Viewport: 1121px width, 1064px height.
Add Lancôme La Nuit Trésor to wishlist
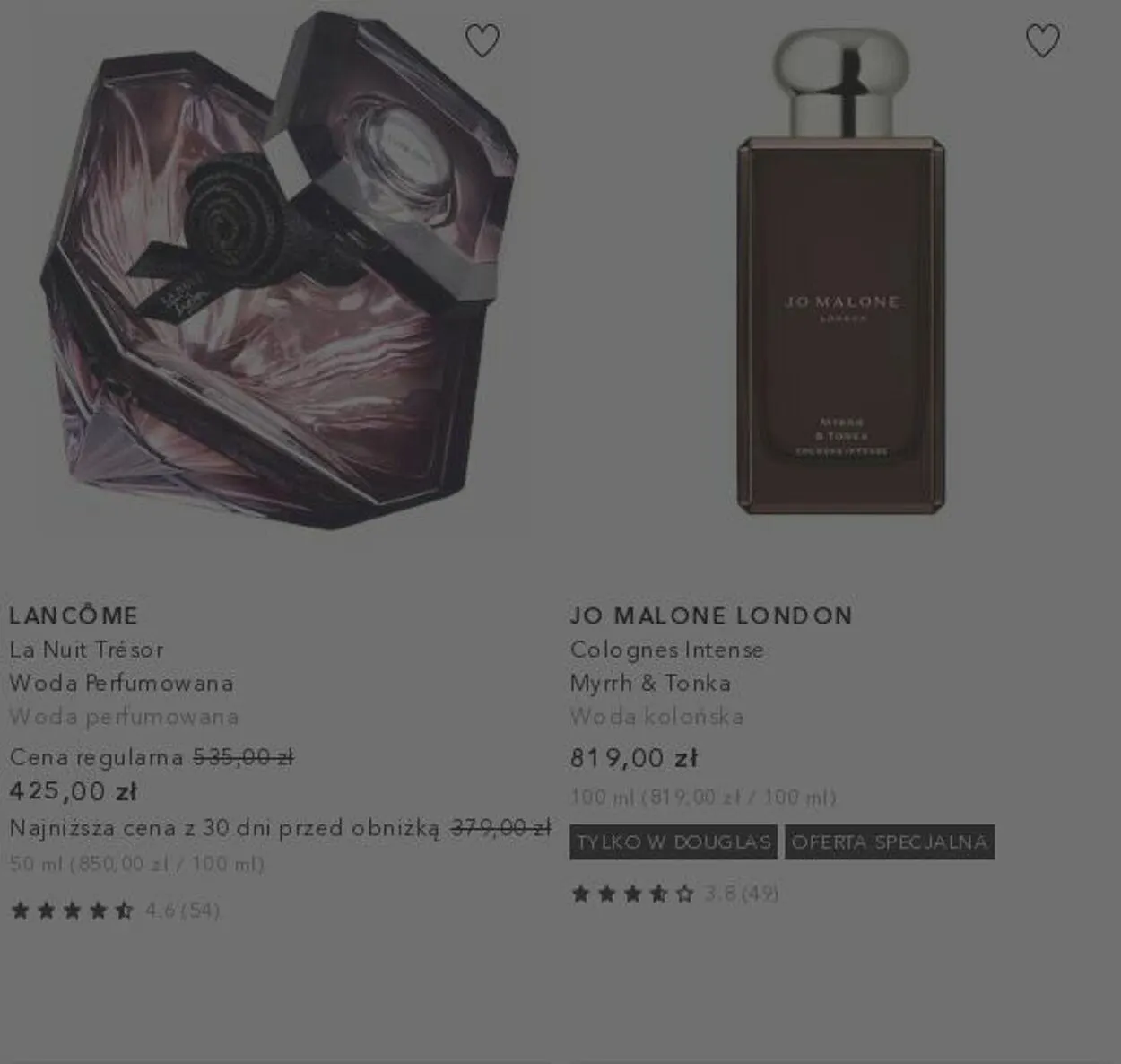coord(482,40)
